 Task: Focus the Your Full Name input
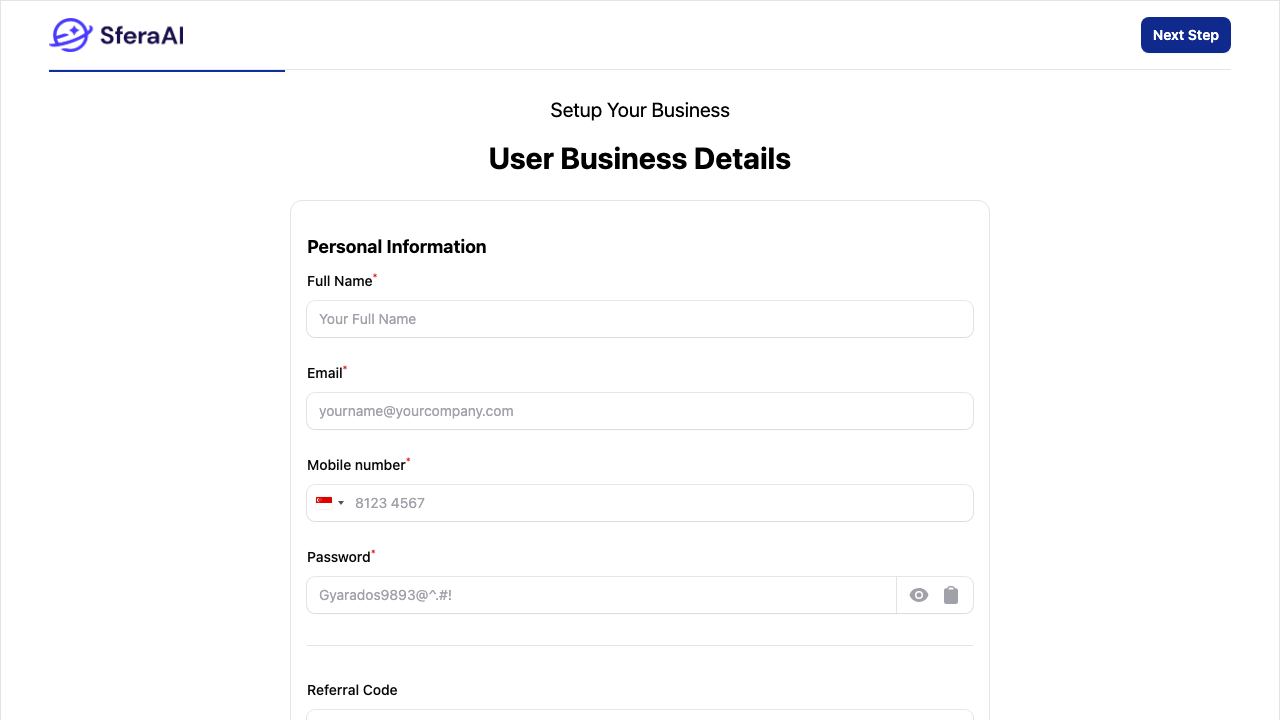[x=640, y=319]
